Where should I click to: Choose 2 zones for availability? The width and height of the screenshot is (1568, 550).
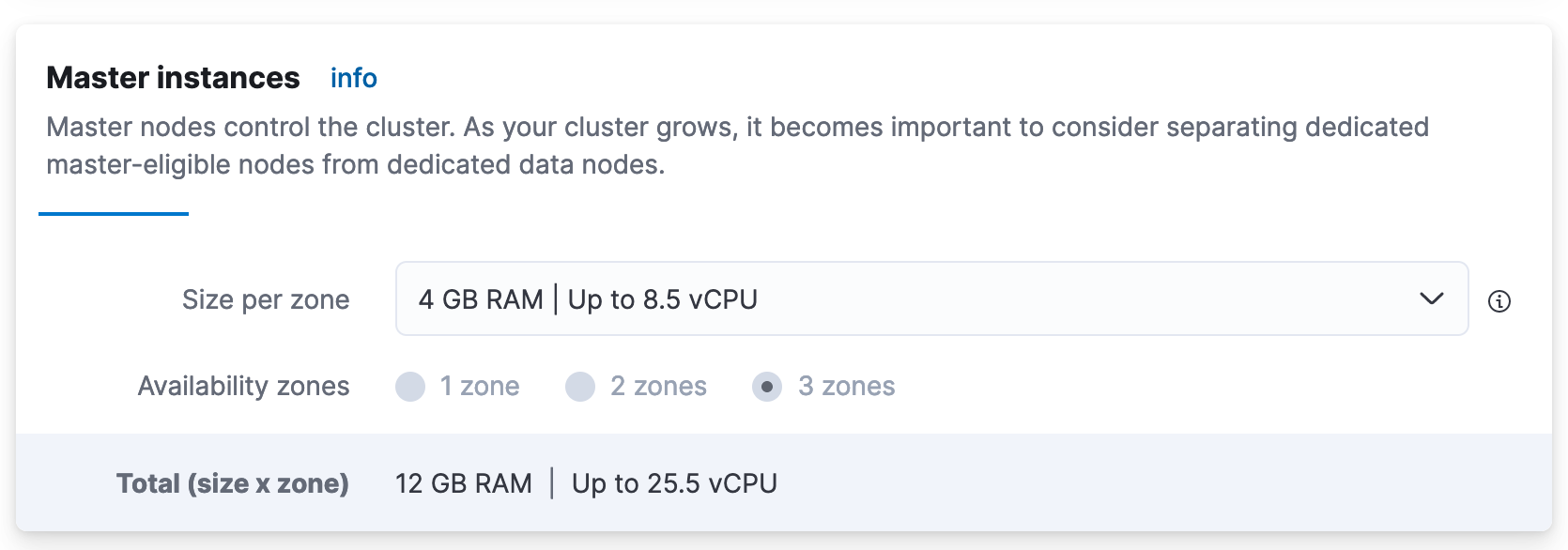[580, 386]
